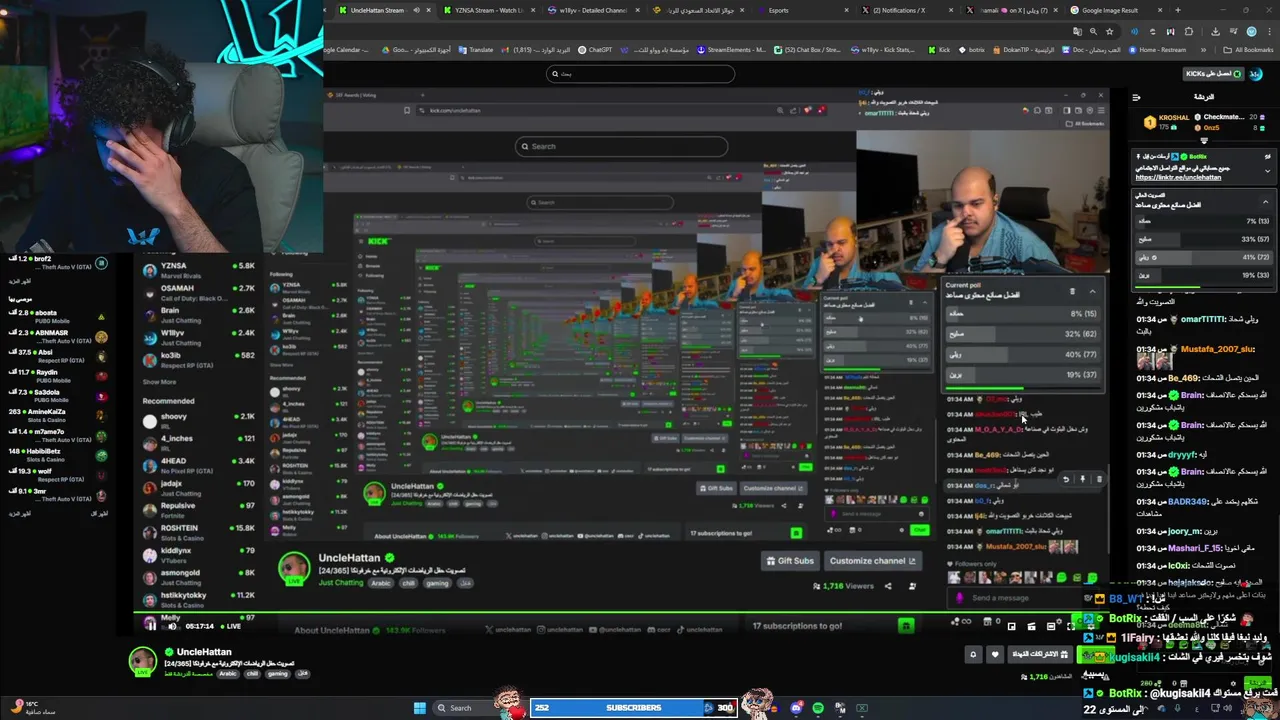The image size is (1280, 720).
Task: Click the Windows taskbar Search box
Action: [465, 708]
